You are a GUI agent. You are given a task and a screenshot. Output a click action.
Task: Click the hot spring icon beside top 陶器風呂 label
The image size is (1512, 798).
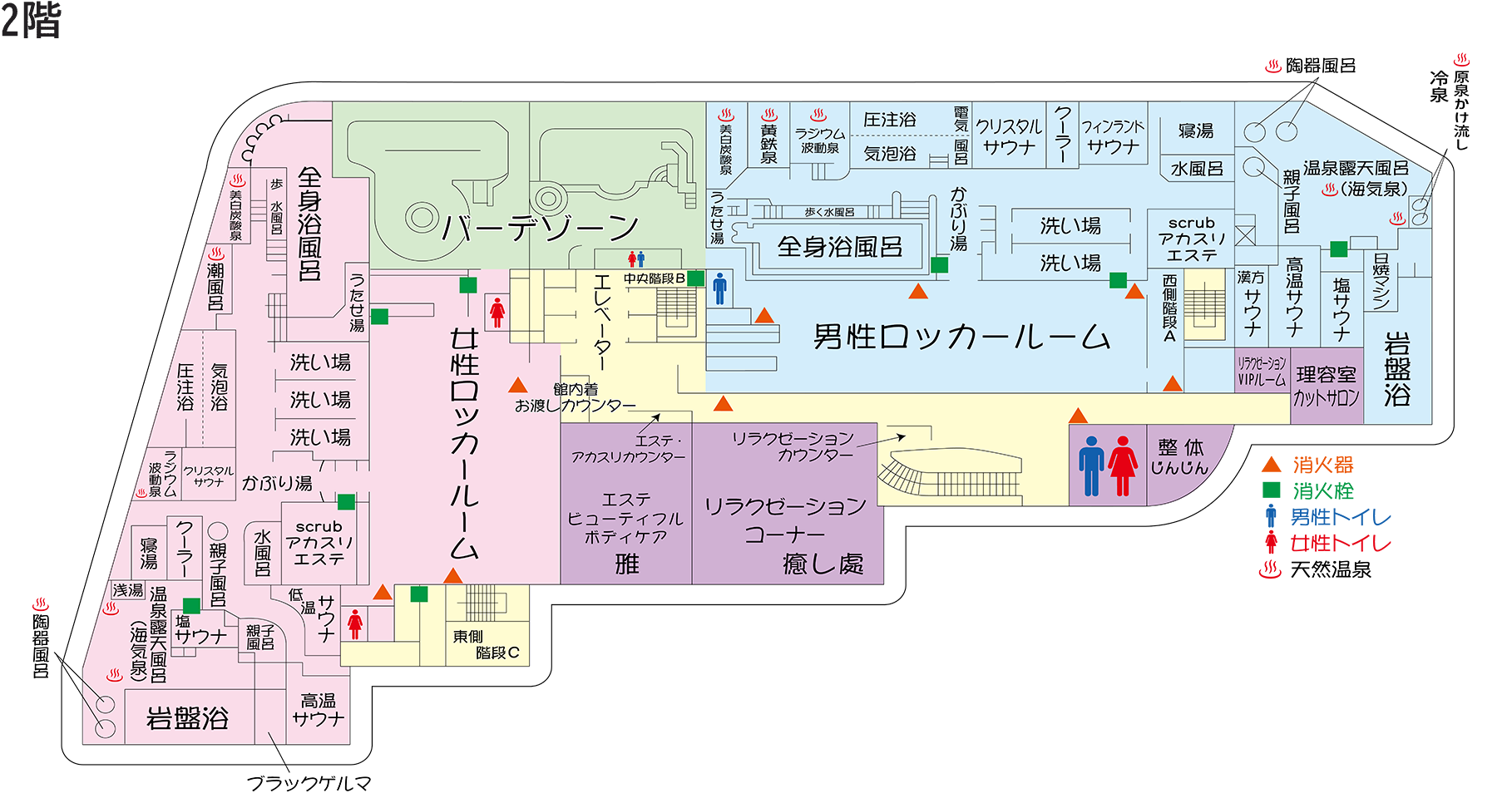[1272, 66]
